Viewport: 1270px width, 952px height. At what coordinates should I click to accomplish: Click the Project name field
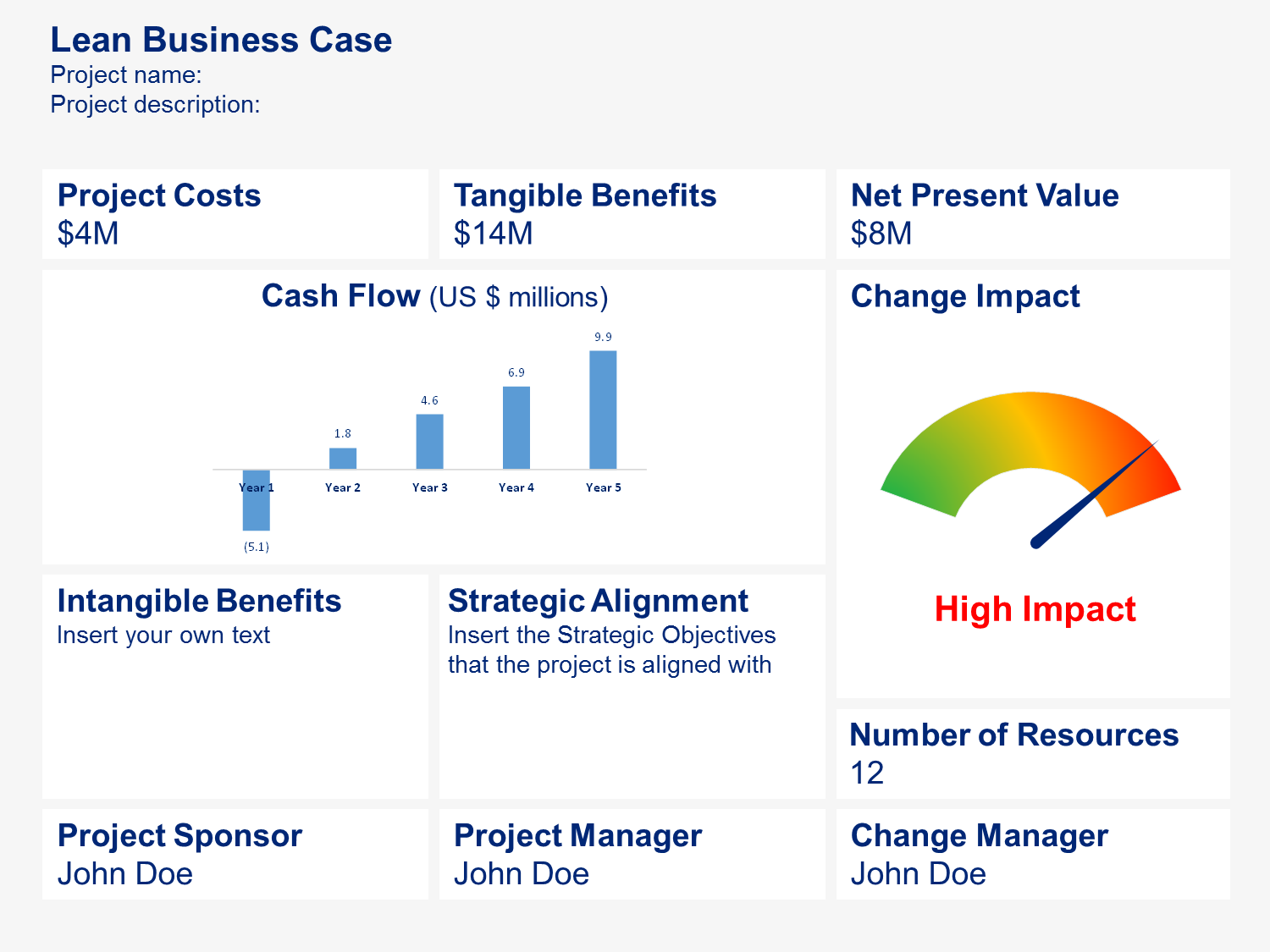[x=126, y=75]
